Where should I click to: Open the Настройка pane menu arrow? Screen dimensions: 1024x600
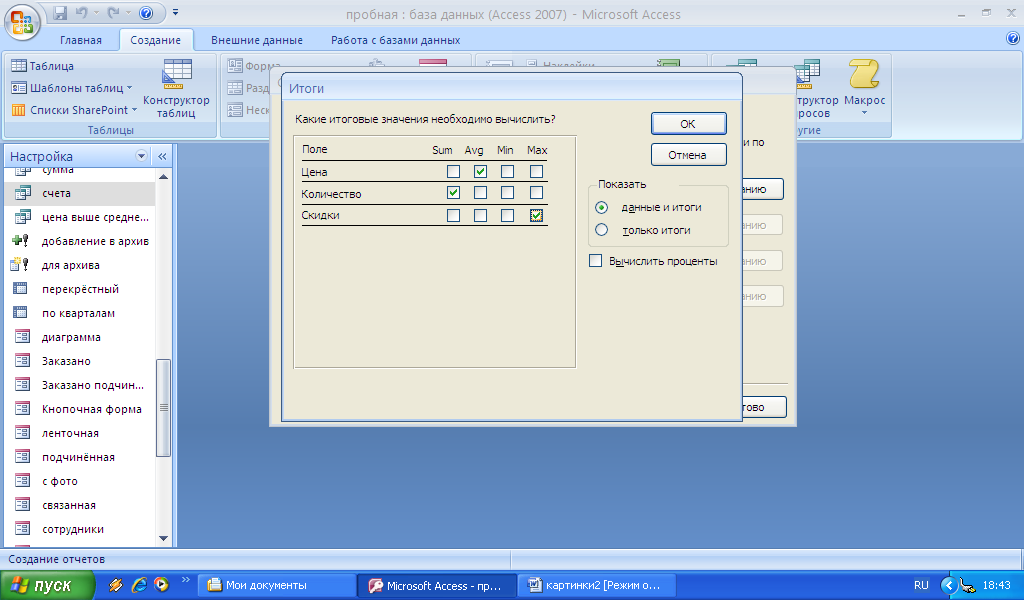point(141,156)
